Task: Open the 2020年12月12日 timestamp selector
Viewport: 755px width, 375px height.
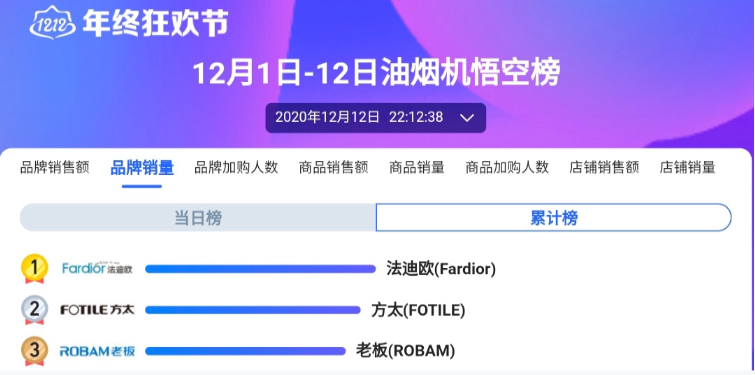Action: point(376,118)
